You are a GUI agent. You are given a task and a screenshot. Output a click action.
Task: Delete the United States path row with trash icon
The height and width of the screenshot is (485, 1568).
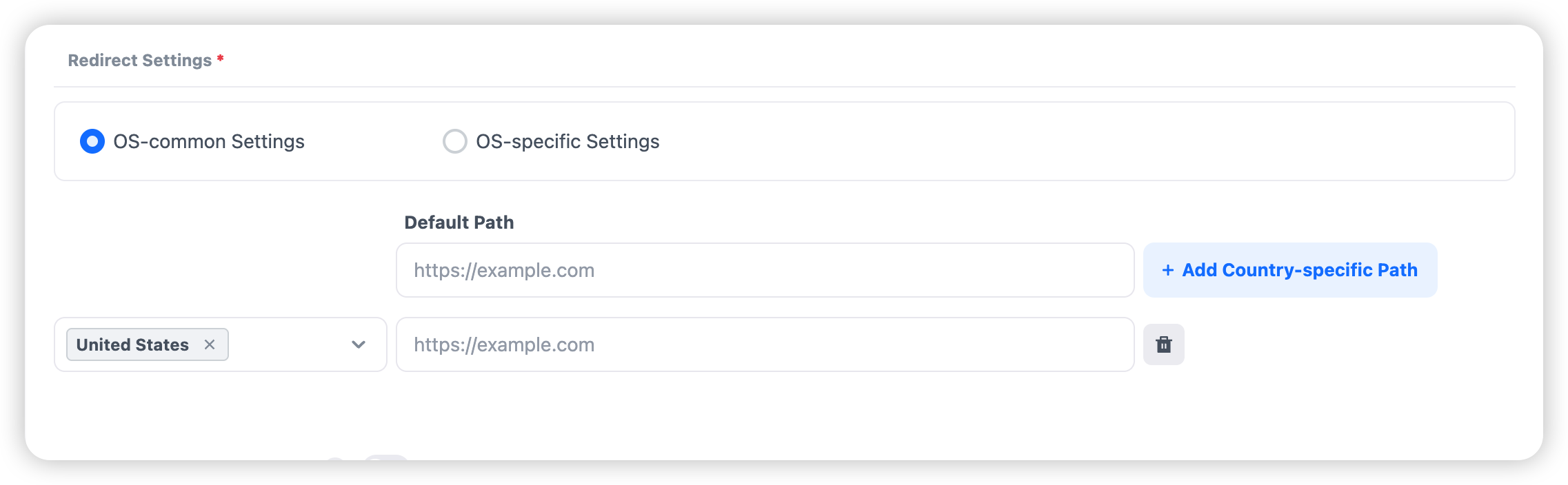point(1164,344)
